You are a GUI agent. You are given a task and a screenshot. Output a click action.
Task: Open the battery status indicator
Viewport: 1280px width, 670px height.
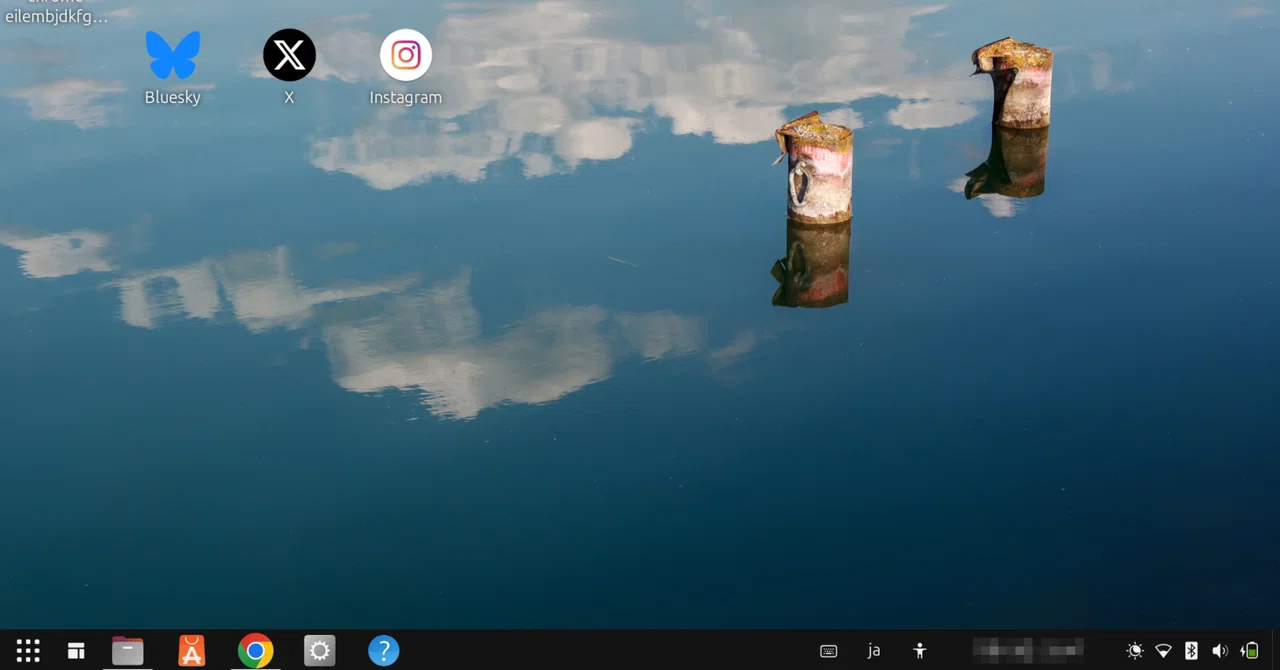[x=1249, y=651]
